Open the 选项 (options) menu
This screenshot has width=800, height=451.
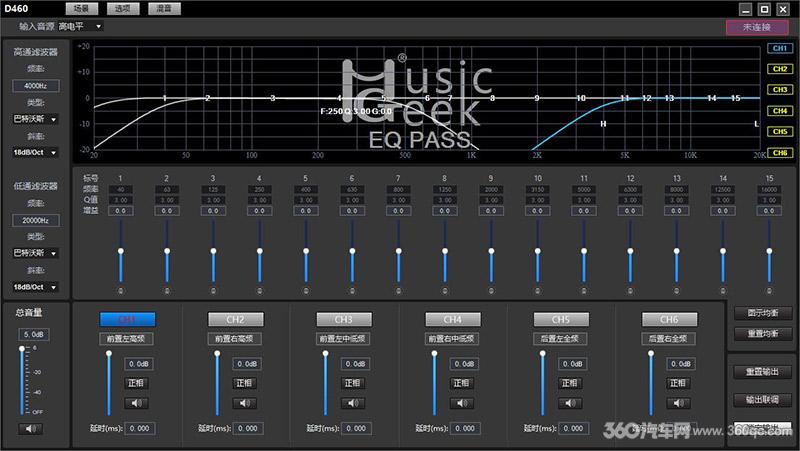(x=123, y=9)
